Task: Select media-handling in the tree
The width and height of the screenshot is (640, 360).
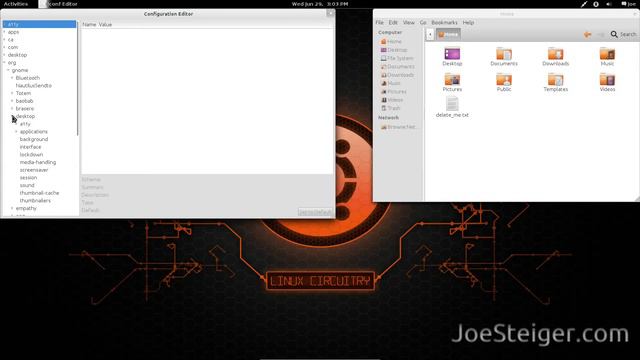Action: (x=38, y=162)
